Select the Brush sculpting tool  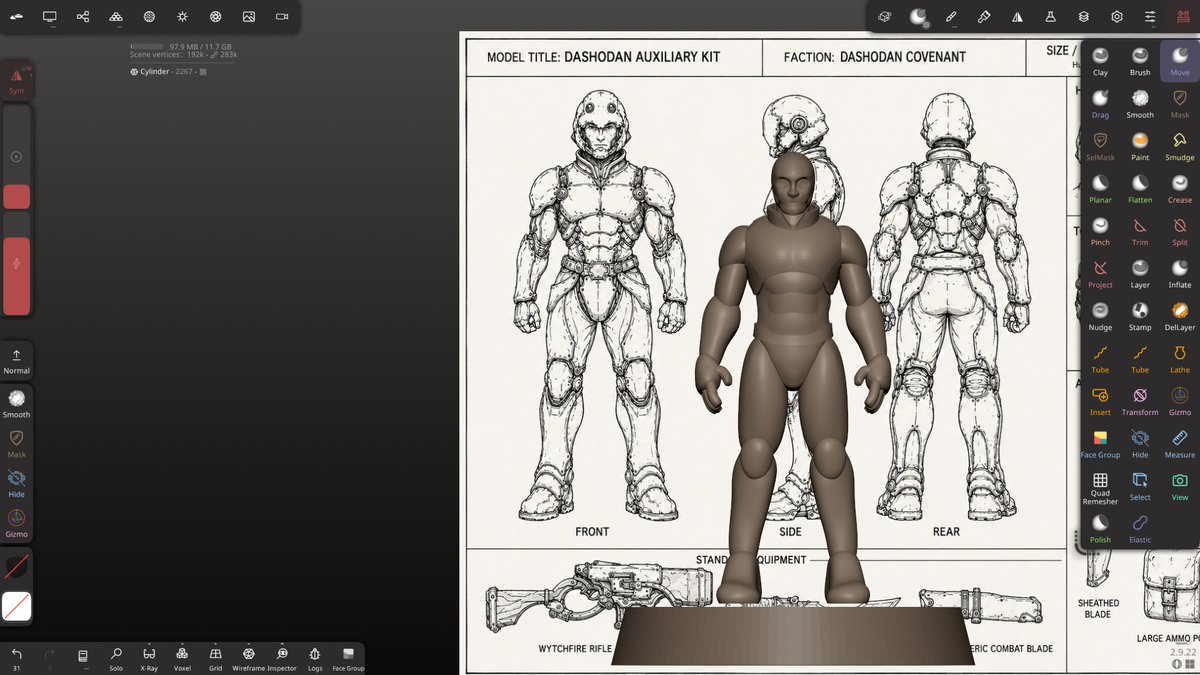click(1140, 62)
